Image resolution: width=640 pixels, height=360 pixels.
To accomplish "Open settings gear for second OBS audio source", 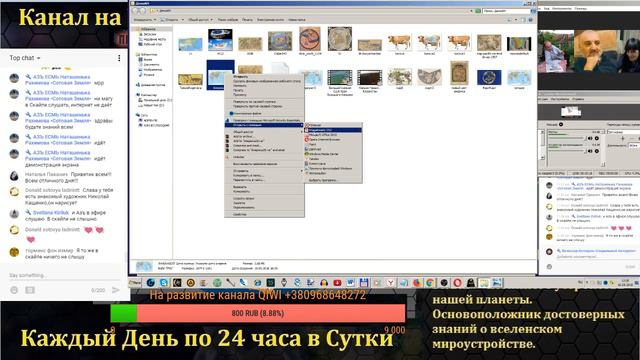I will [x=597, y=151].
